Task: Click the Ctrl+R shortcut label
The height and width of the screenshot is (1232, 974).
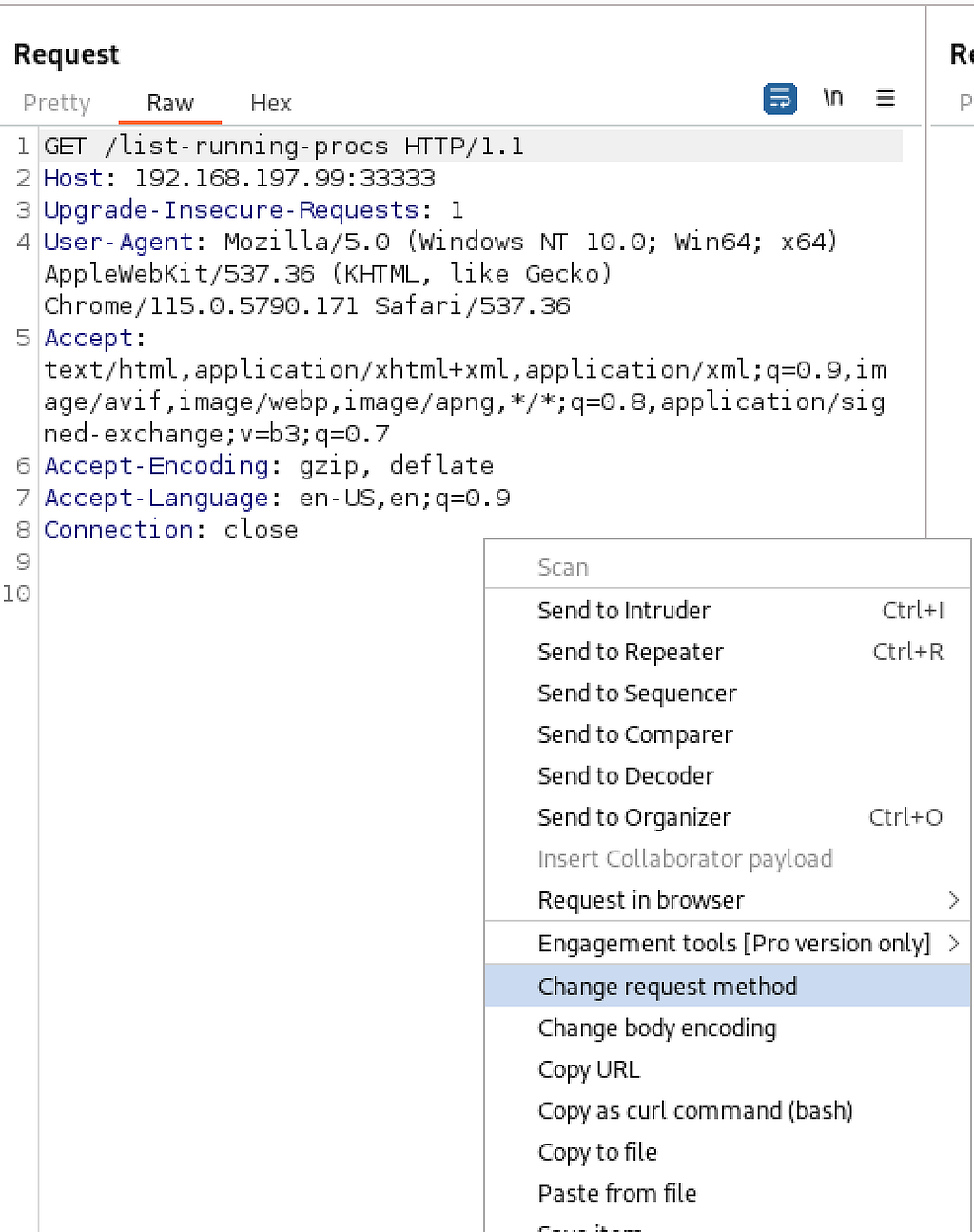Action: [x=908, y=652]
